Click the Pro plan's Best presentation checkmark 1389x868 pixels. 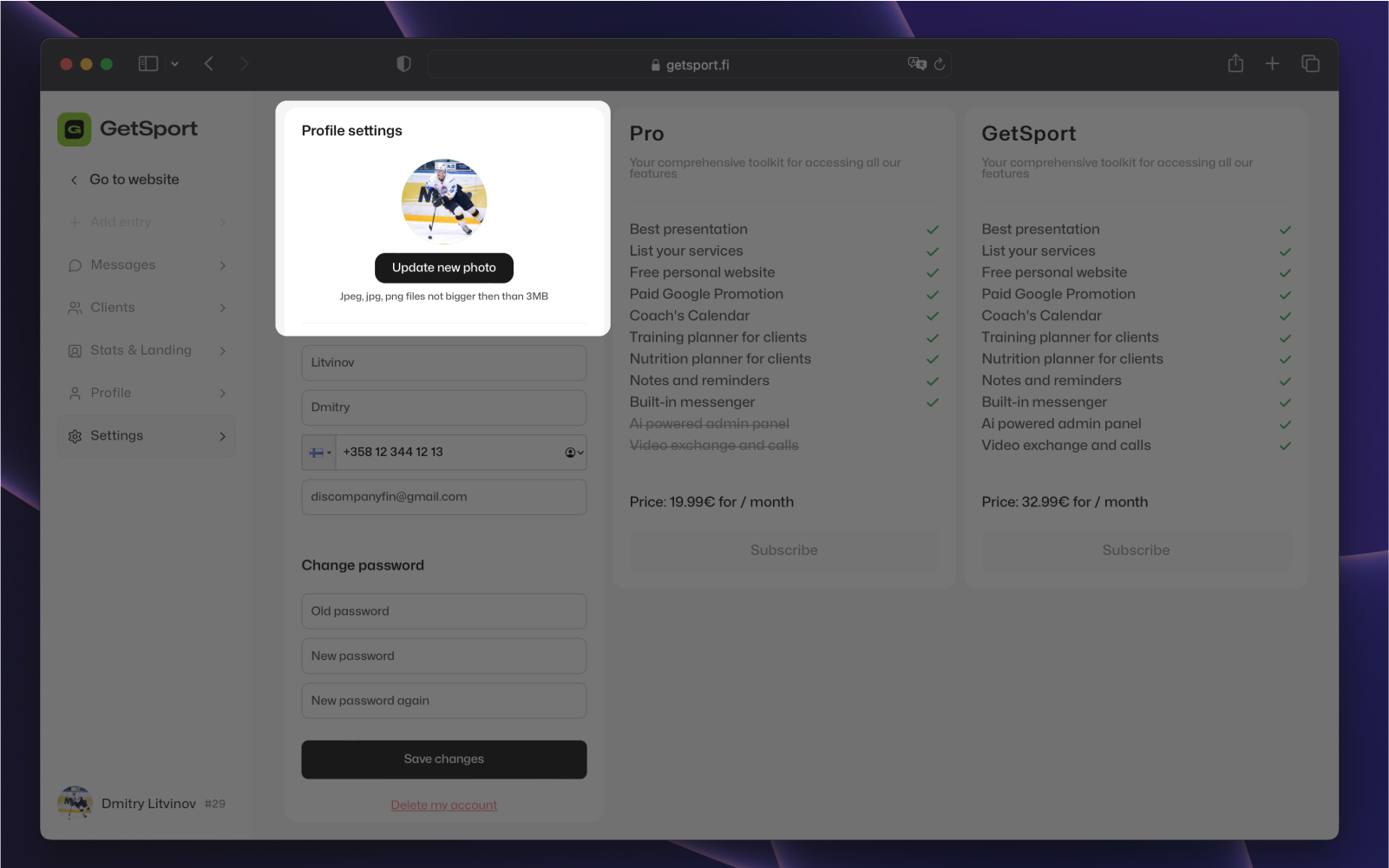coord(933,230)
